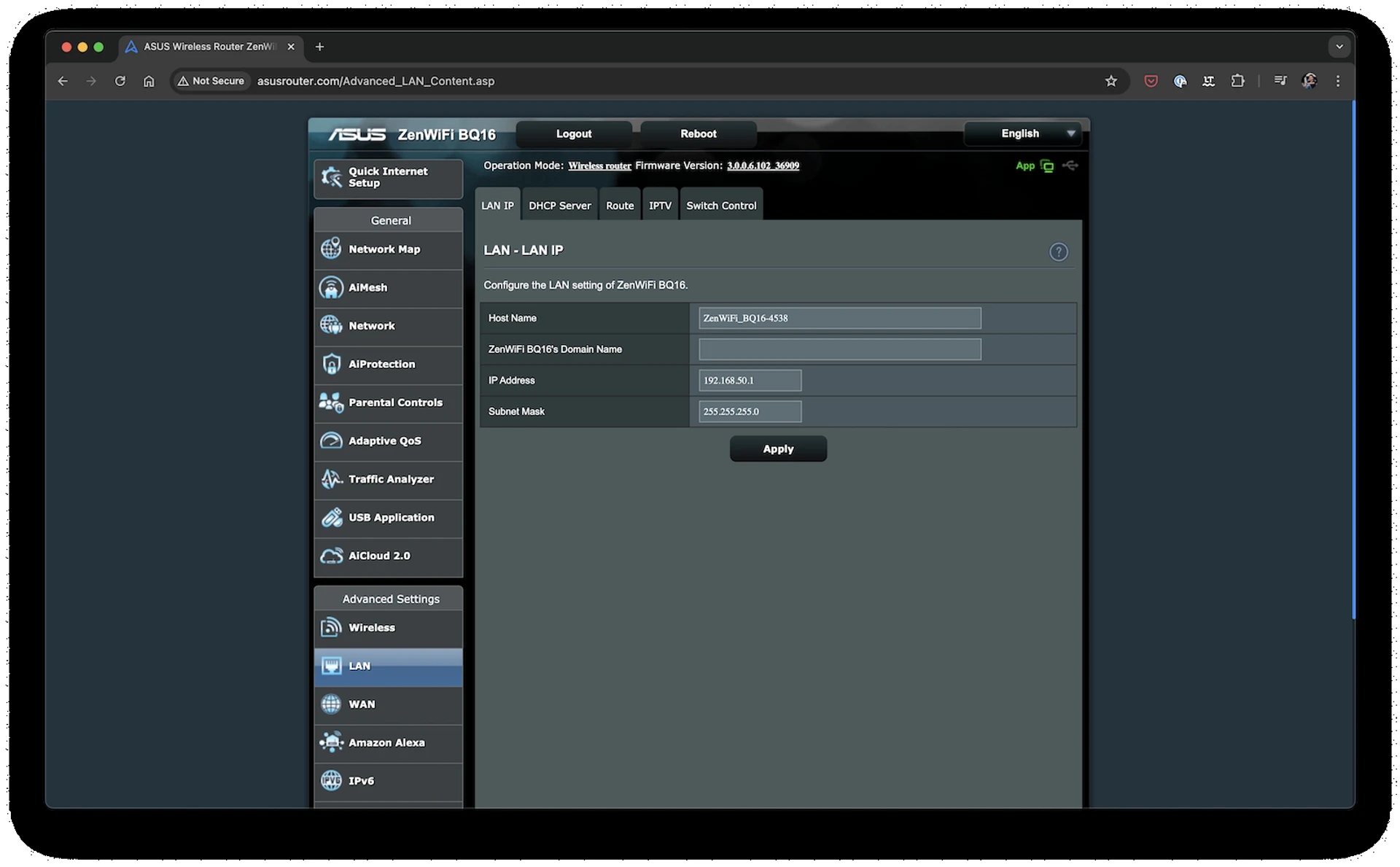Open the help question mark icon
Viewport: 1400px width, 867px height.
point(1058,252)
